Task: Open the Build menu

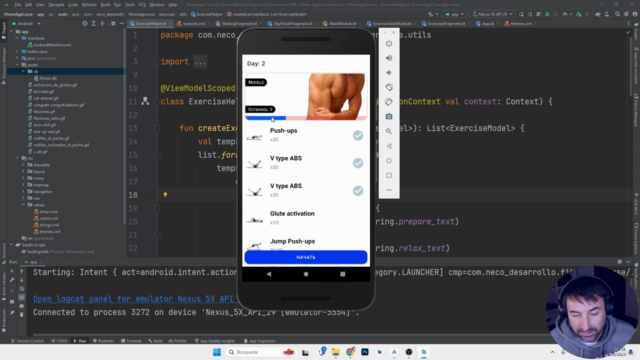Action: click(x=105, y=5)
